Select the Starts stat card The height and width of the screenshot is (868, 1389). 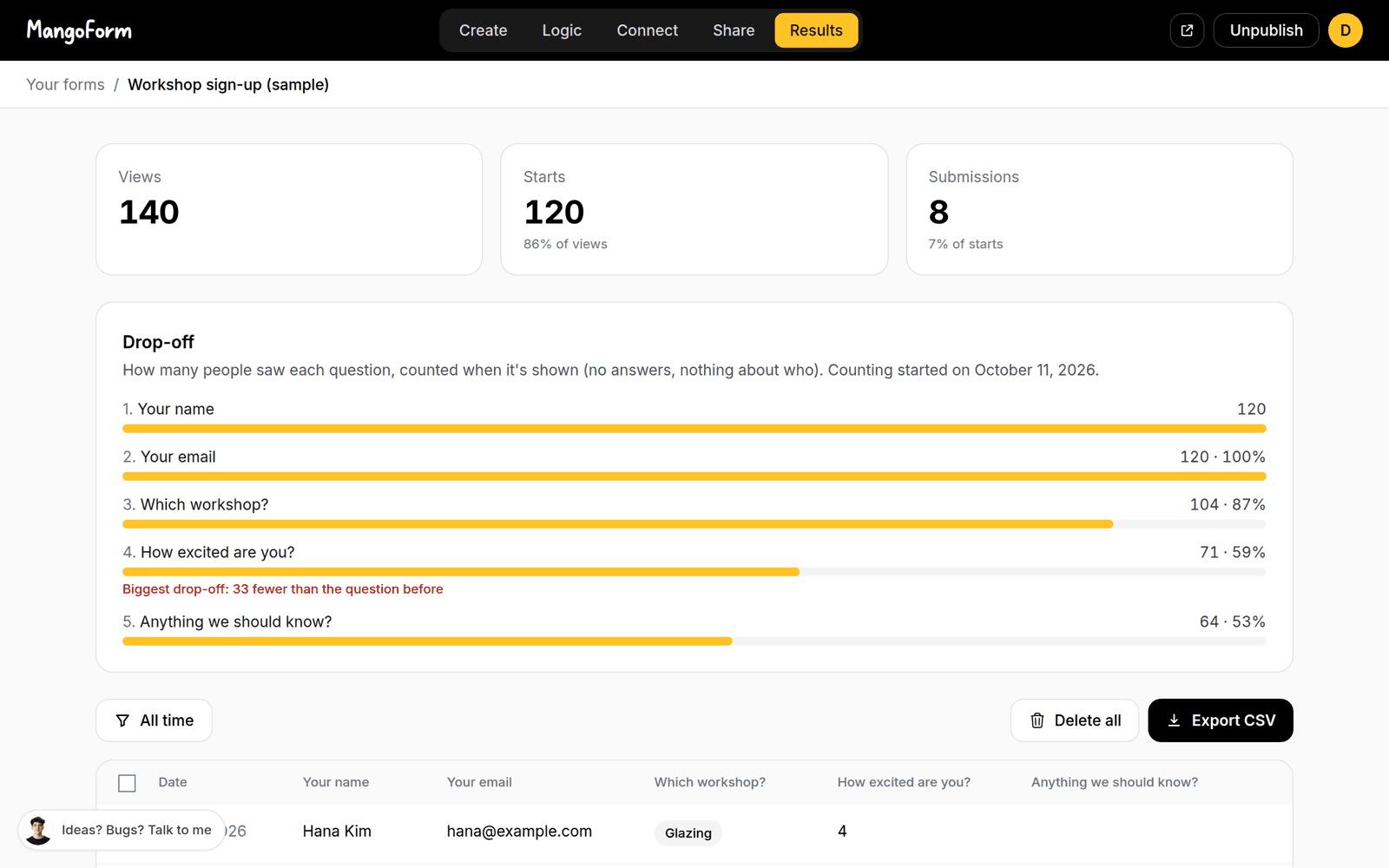coord(694,209)
